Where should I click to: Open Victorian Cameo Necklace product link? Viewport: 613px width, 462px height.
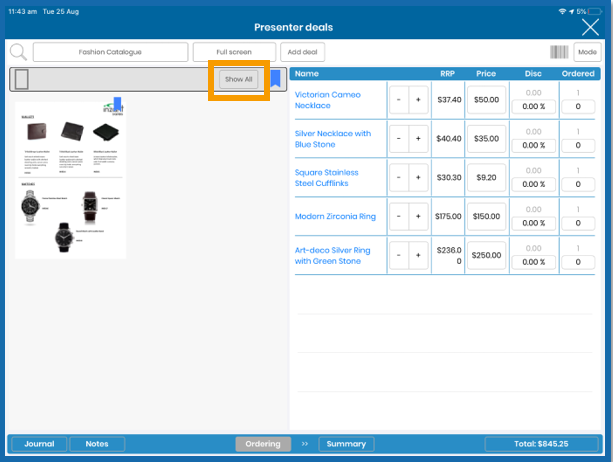point(328,100)
